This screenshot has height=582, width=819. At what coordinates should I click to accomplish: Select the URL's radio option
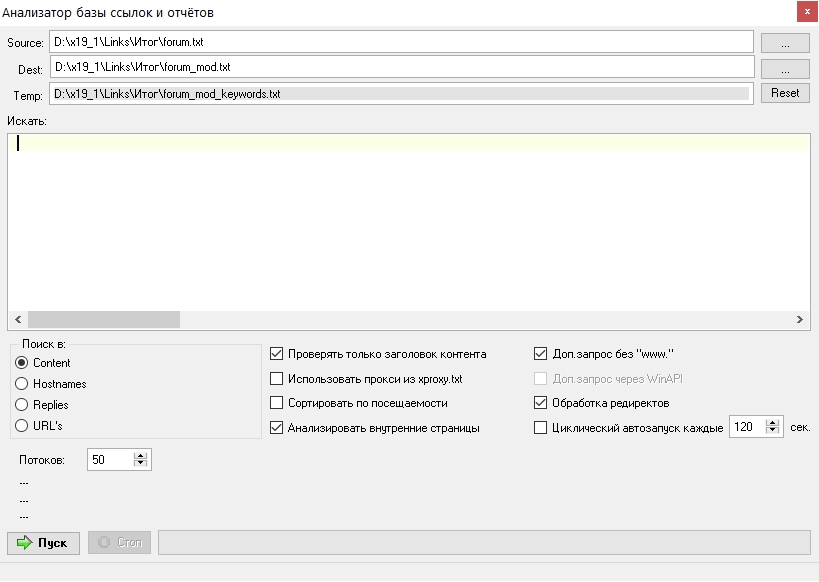click(x=39, y=426)
